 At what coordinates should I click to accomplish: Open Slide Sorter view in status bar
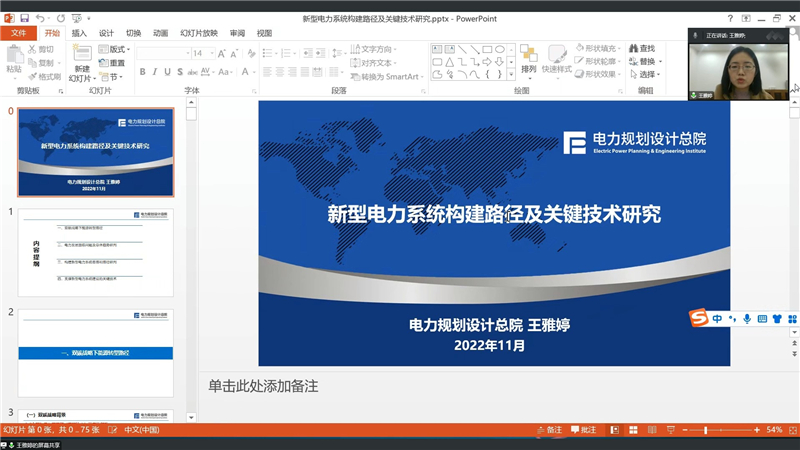(633, 430)
